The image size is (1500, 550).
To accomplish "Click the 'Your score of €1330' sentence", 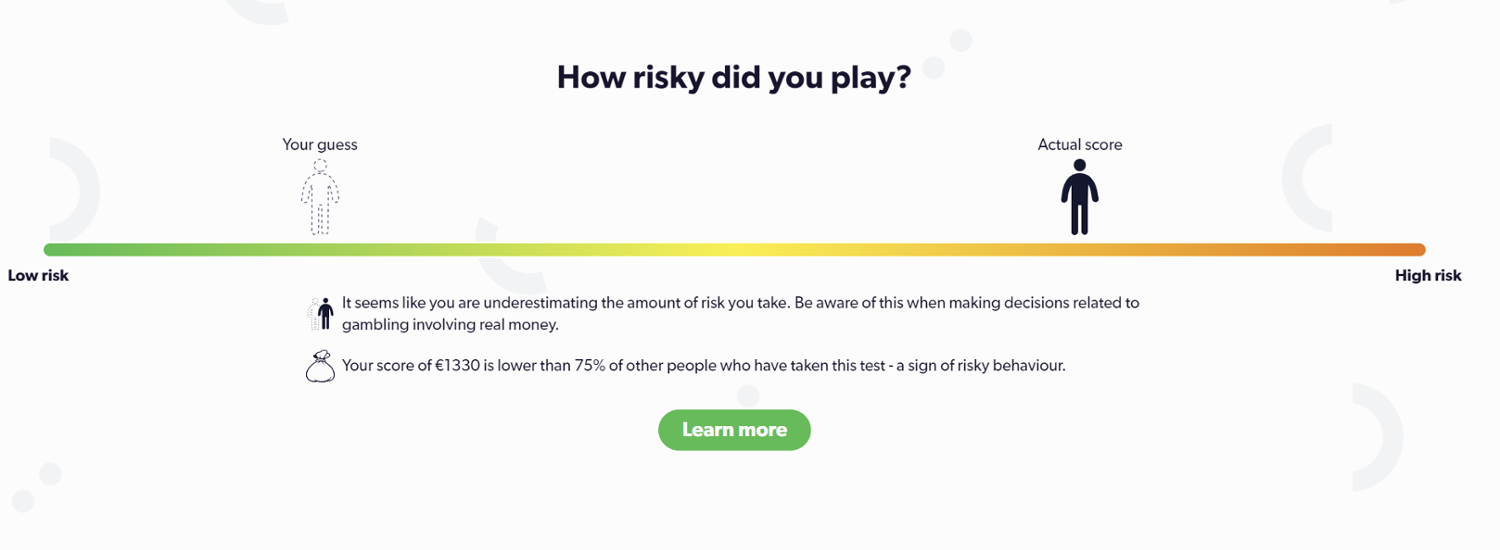I will pyautogui.click(x=703, y=366).
